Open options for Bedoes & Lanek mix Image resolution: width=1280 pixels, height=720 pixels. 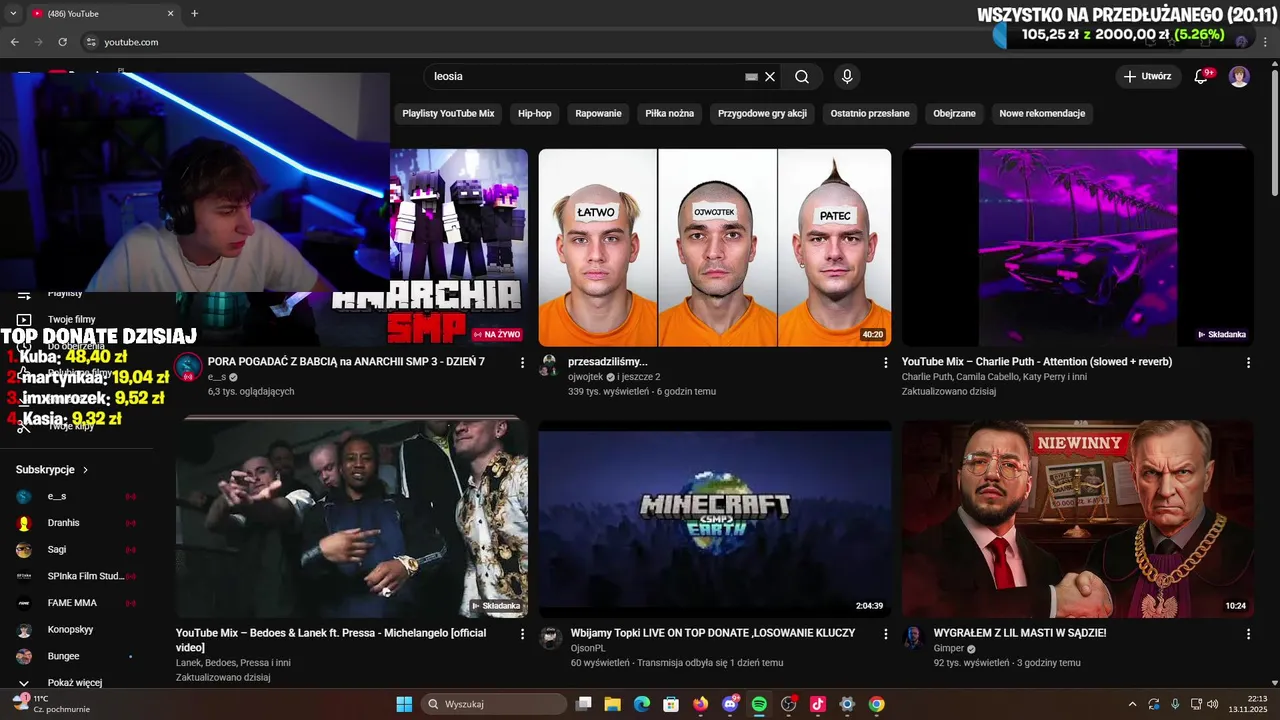(522, 634)
